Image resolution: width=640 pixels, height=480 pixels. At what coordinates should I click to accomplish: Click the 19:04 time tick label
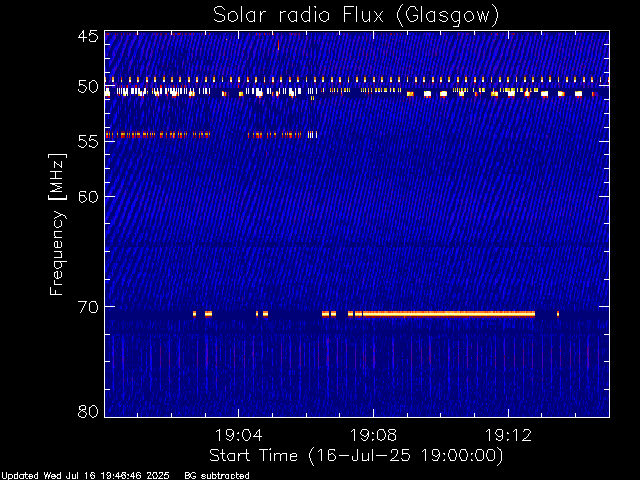(238, 436)
